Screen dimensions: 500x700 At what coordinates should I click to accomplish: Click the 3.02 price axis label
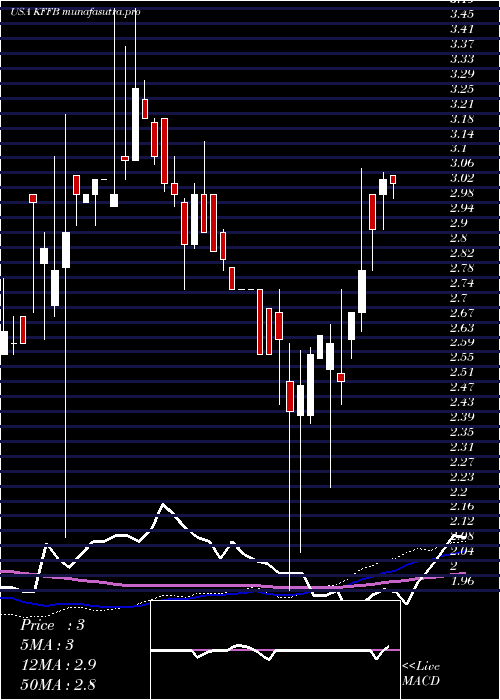(x=462, y=178)
